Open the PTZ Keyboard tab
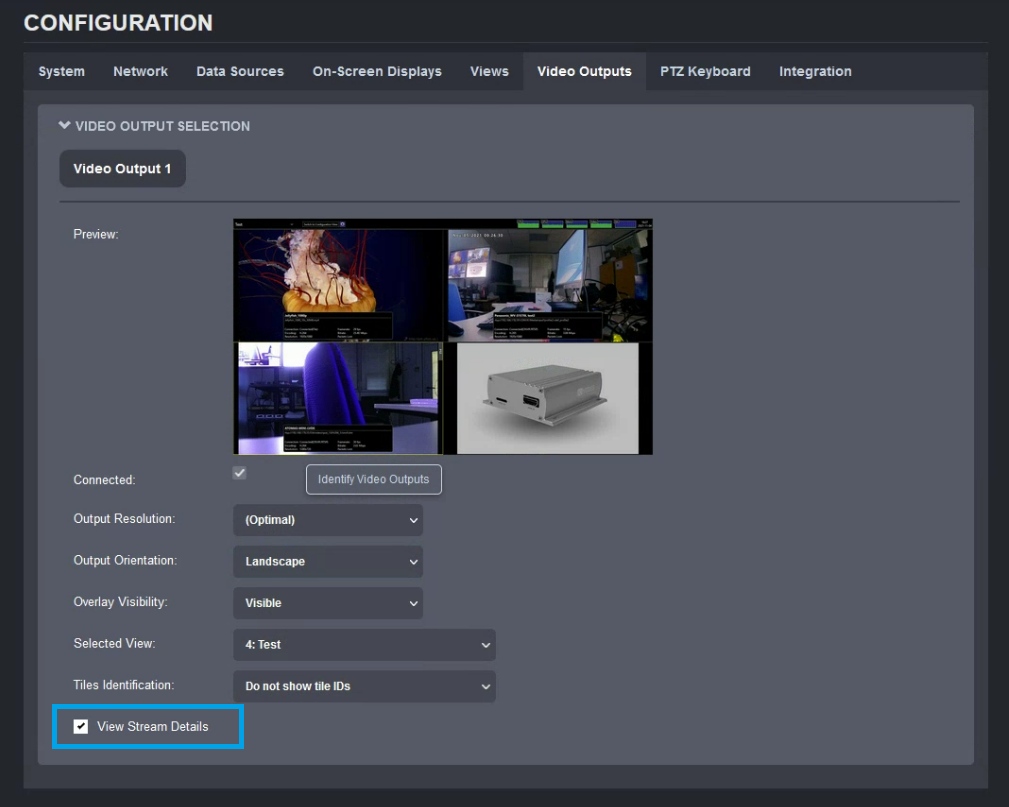 click(x=705, y=71)
